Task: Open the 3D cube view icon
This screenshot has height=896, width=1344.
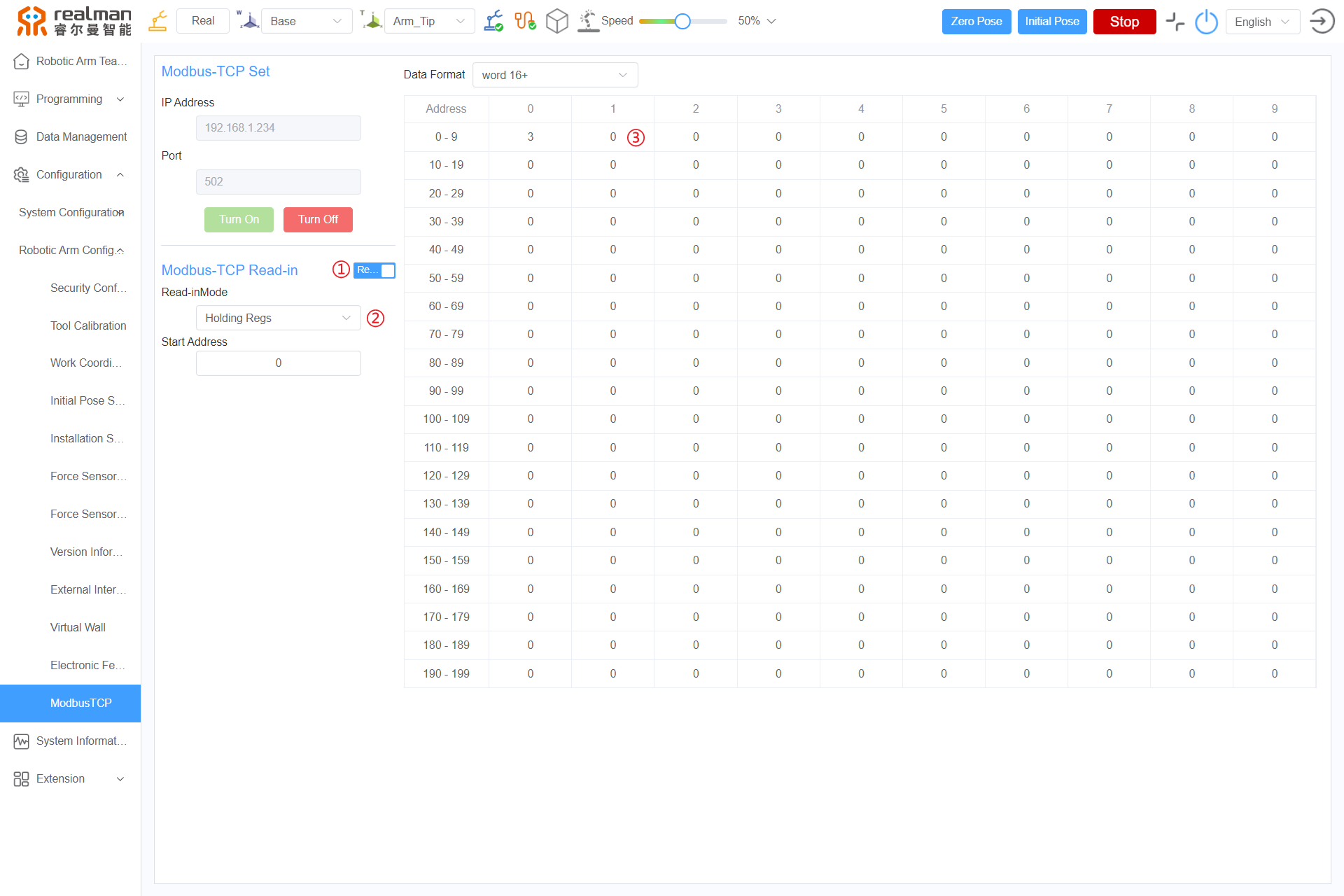Action: 556,21
